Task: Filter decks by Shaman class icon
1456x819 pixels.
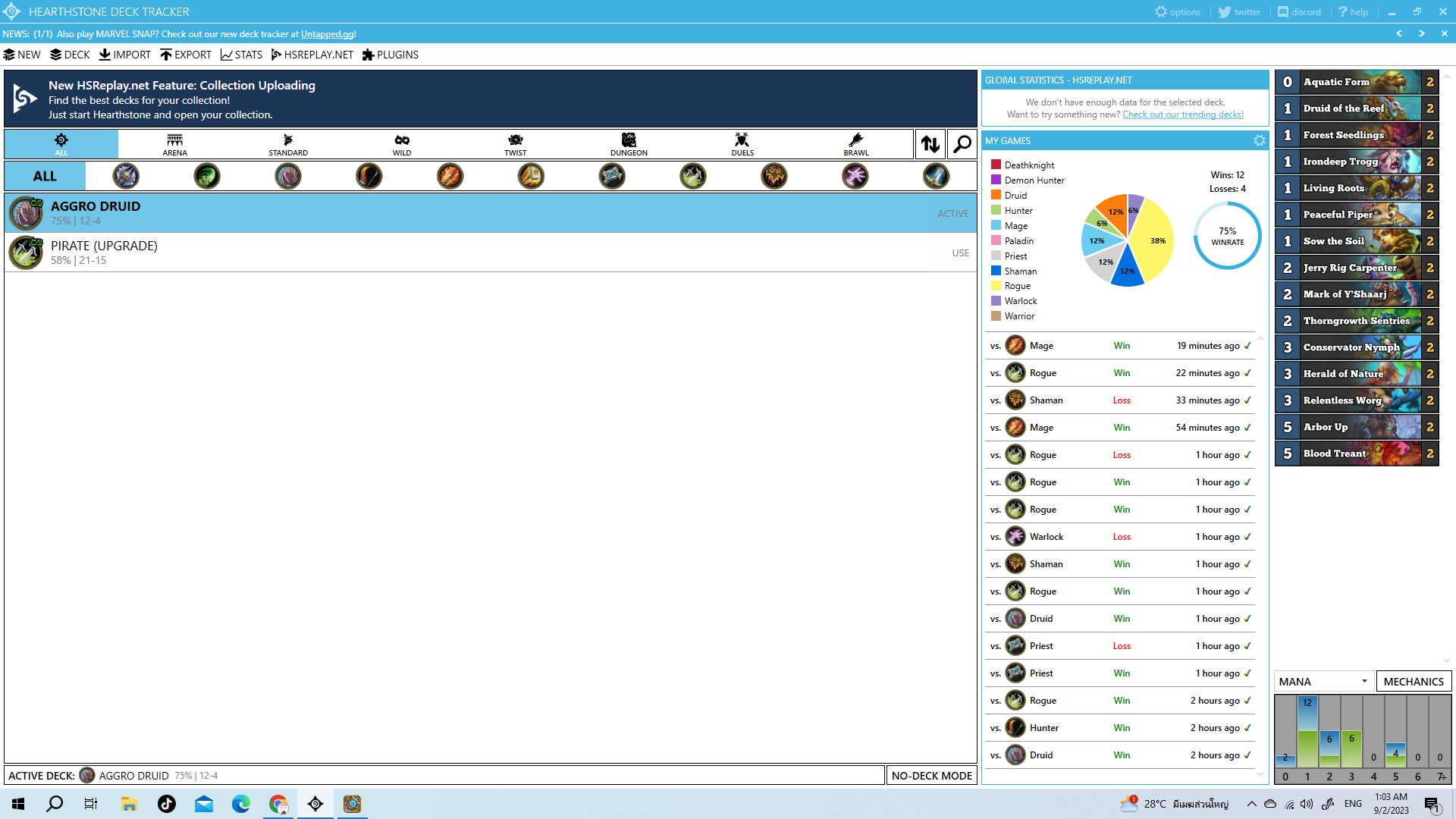Action: point(774,176)
